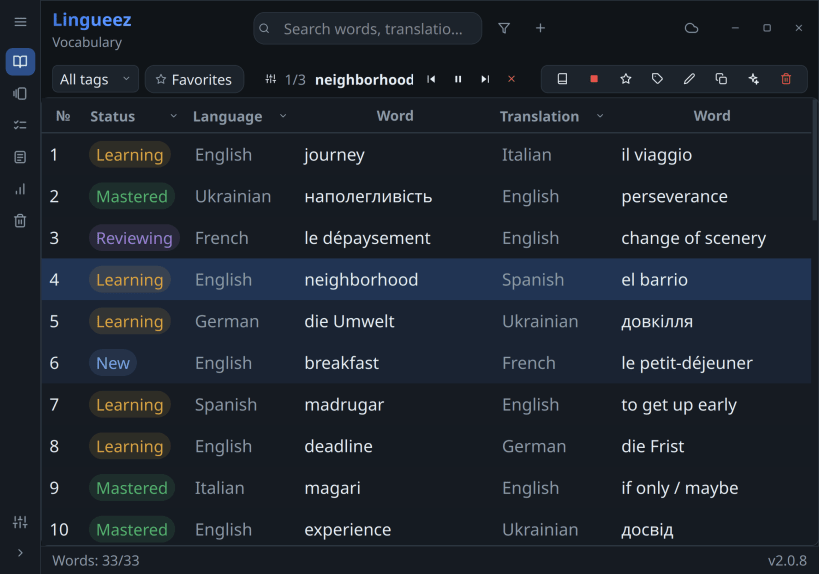Click the № column header
Image resolution: width=819 pixels, height=574 pixels.
(63, 116)
